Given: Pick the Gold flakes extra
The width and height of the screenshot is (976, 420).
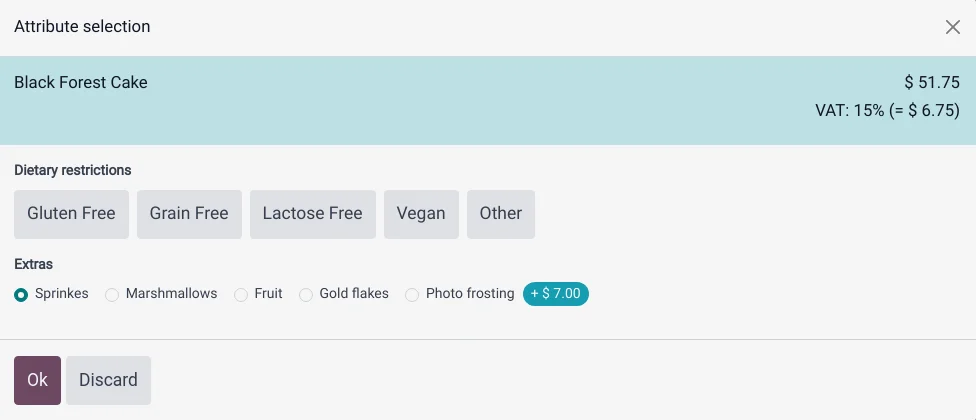Looking at the screenshot, I should point(306,295).
